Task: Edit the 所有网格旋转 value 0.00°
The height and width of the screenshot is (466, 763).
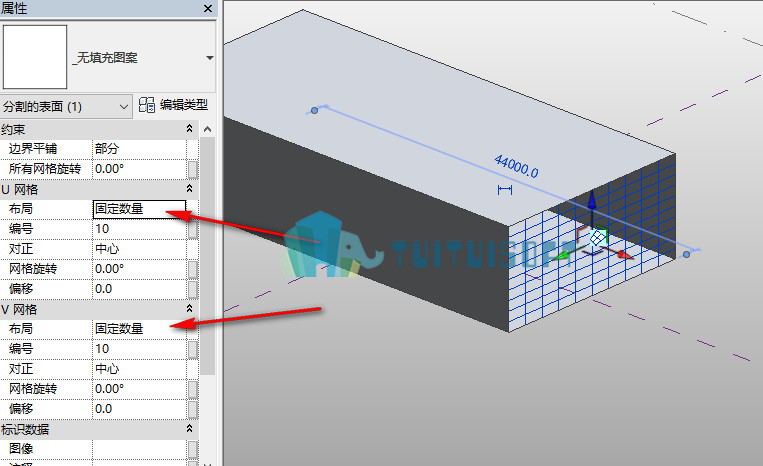Action: click(x=140, y=169)
